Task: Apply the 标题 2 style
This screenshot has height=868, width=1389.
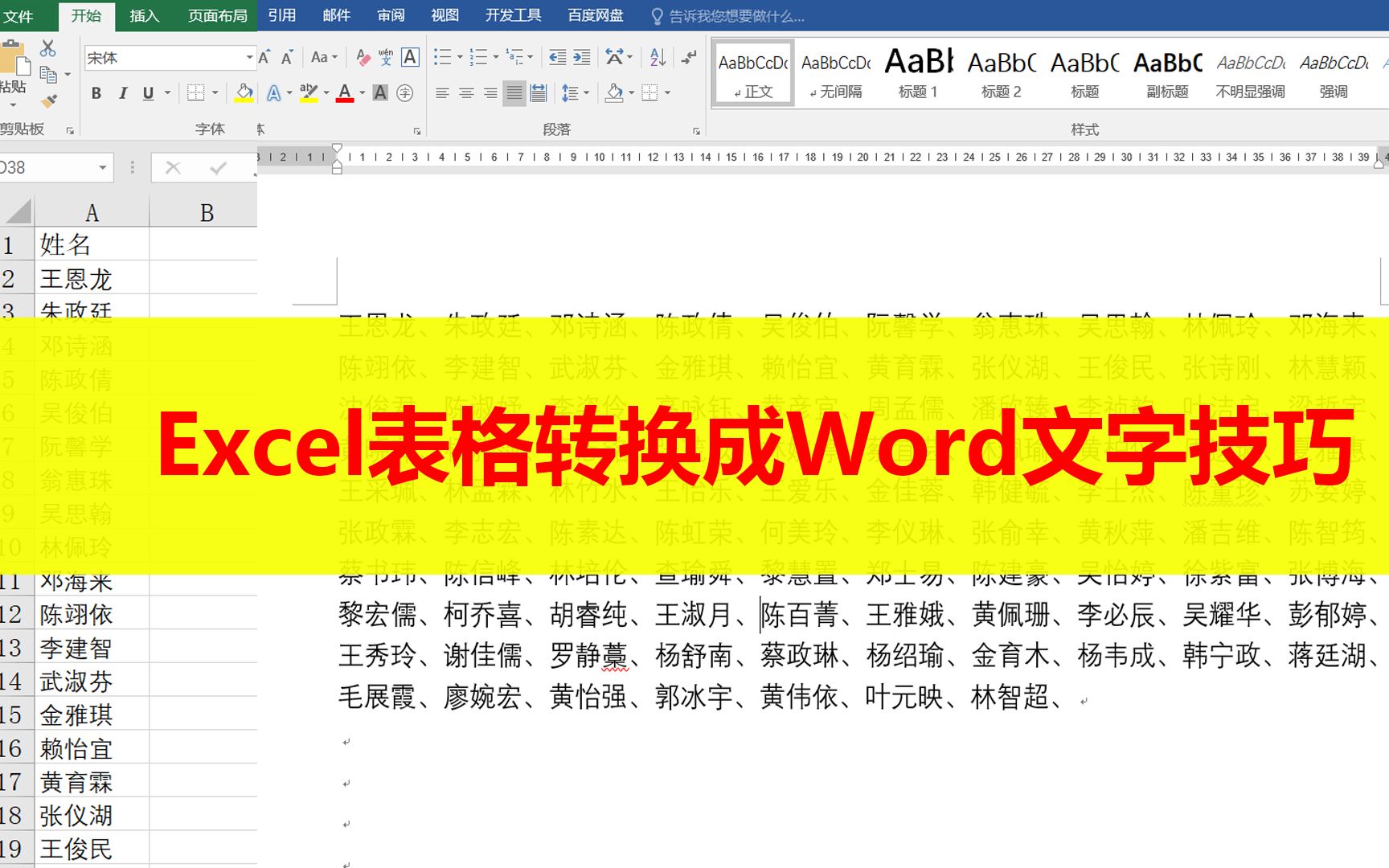Action: point(1002,73)
